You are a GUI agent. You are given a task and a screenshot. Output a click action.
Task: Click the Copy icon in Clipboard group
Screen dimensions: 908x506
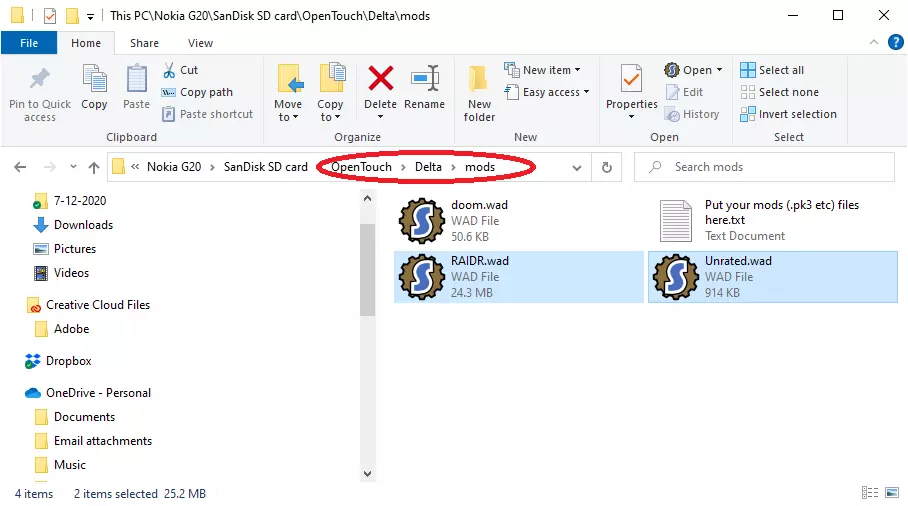94,79
